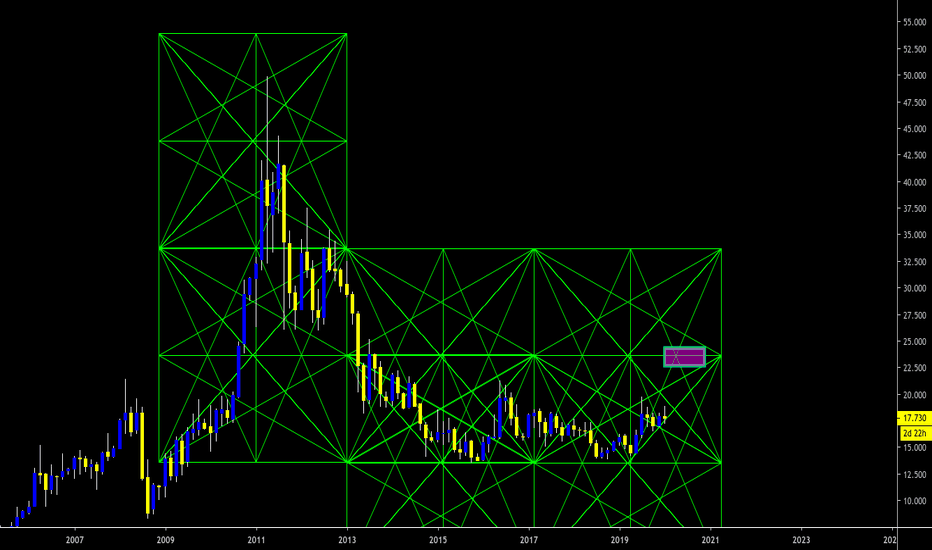The image size is (932, 550).
Task: Click the 52.500 price axis label
Action: 915,49
